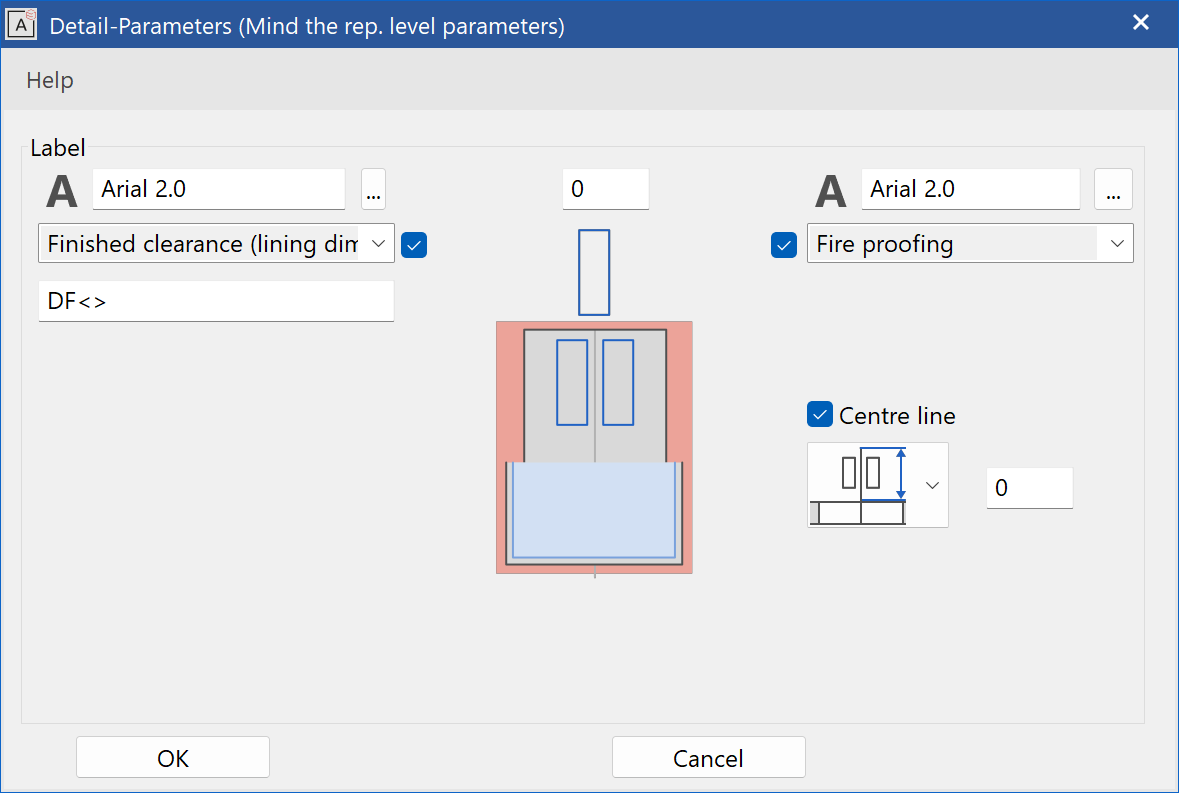The width and height of the screenshot is (1179, 793).
Task: Toggle the Centre line checkbox
Action: (820, 414)
